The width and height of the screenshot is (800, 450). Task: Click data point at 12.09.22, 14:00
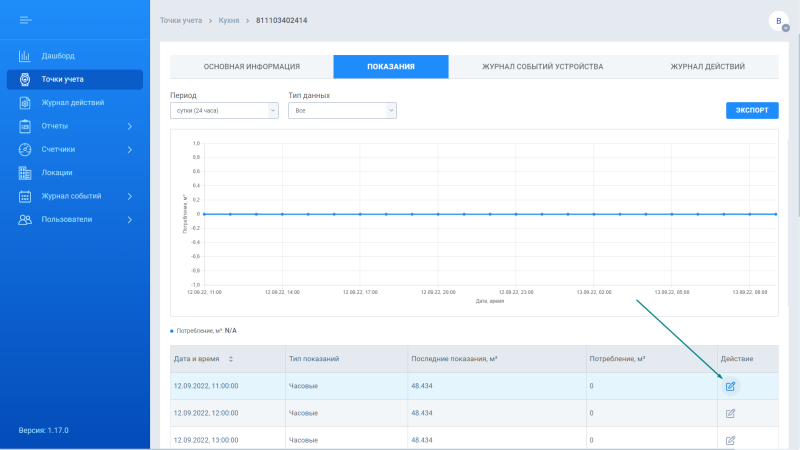pyautogui.click(x=282, y=214)
